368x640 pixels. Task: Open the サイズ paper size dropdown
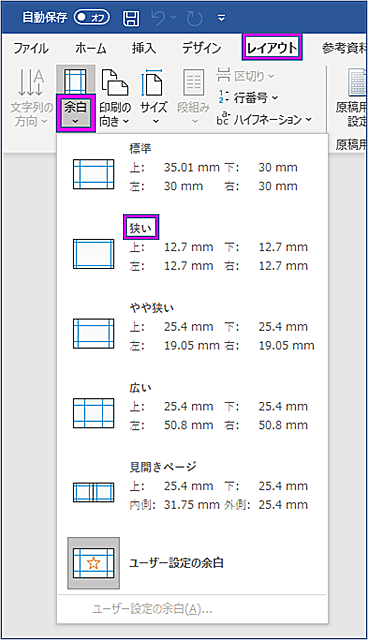tap(153, 99)
